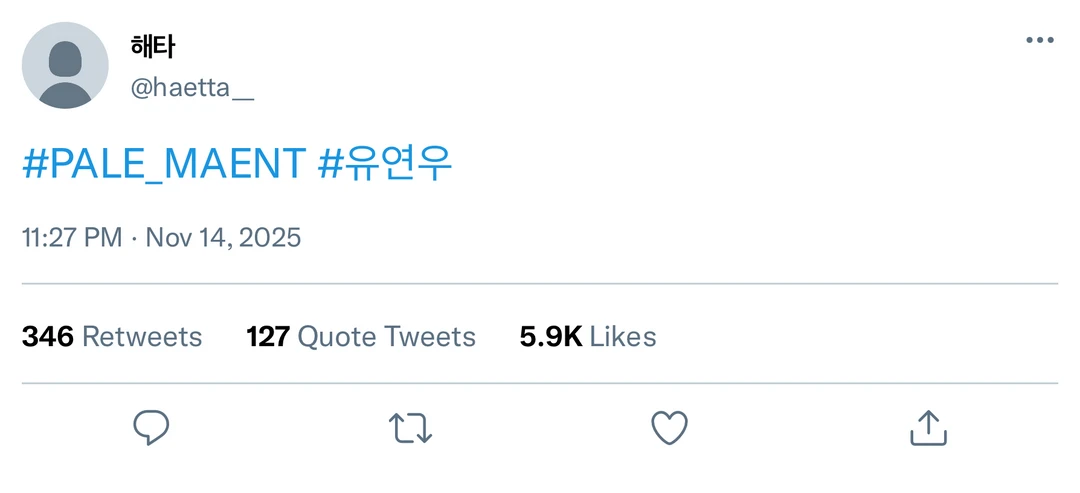Open the share upload icon
This screenshot has height=493, width=1080.
(928, 428)
